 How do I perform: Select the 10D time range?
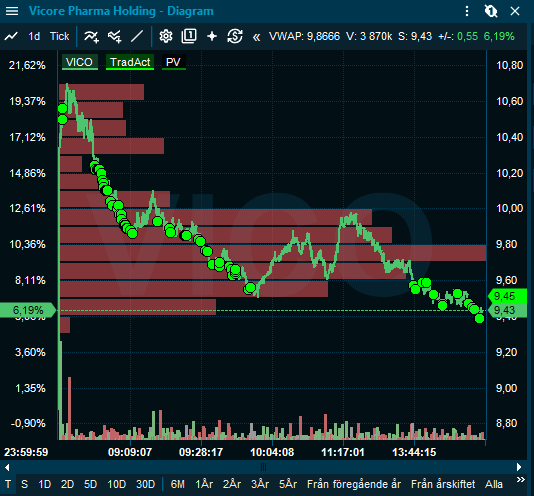tap(116, 484)
